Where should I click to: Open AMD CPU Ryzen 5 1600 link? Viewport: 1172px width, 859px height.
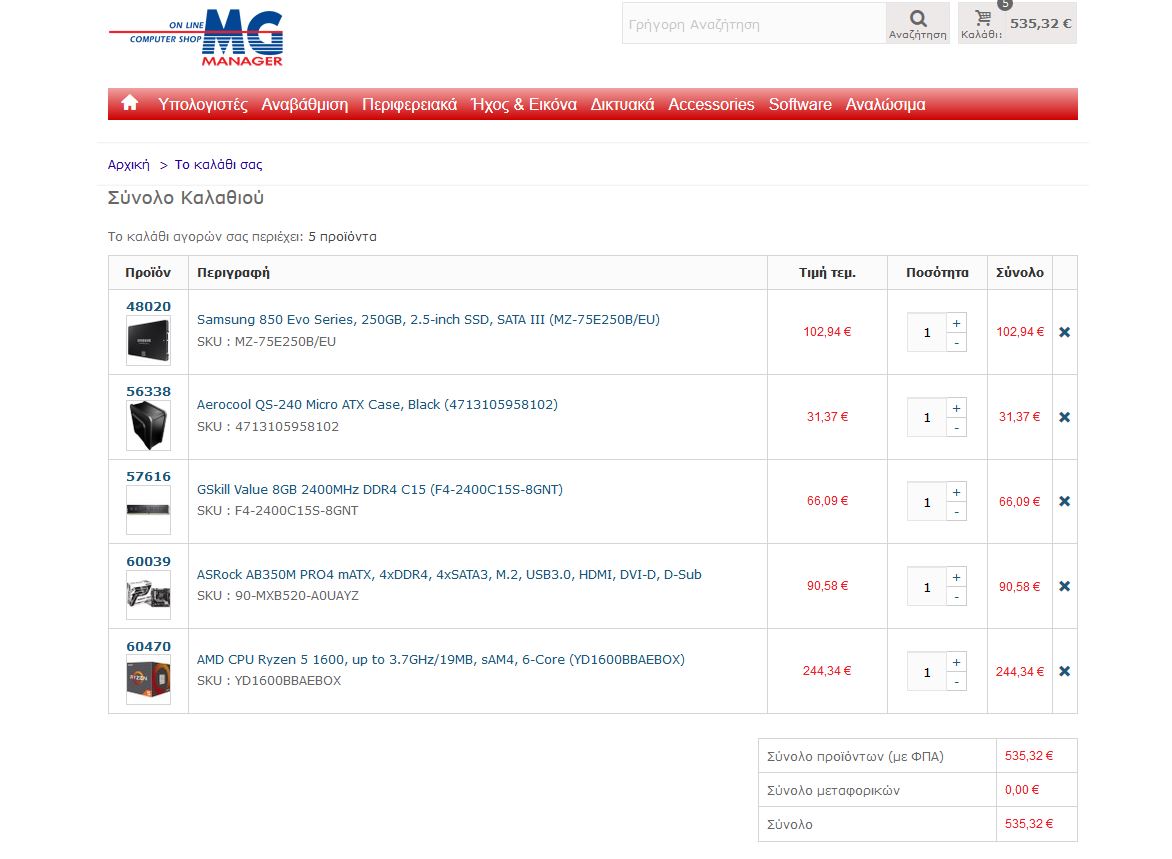click(x=441, y=659)
